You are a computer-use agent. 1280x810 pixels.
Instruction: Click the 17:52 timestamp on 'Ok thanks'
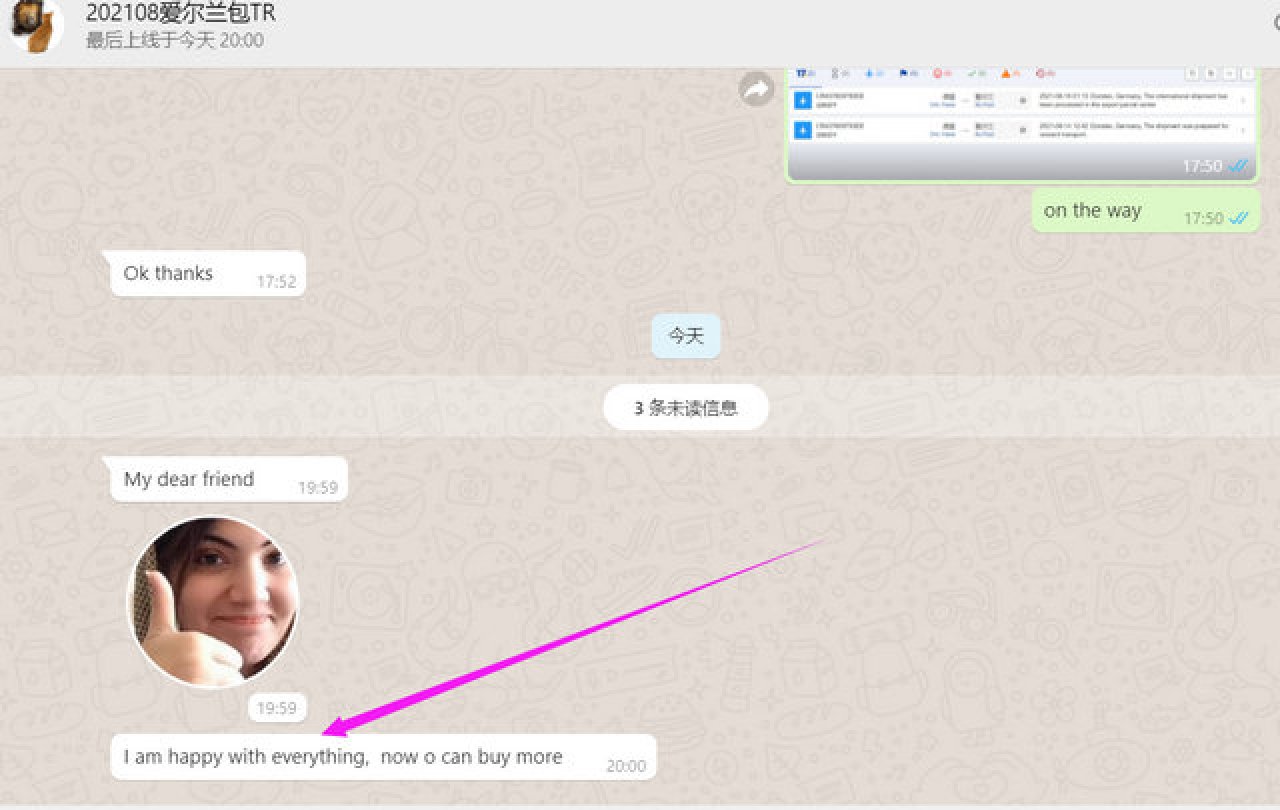[x=276, y=282]
